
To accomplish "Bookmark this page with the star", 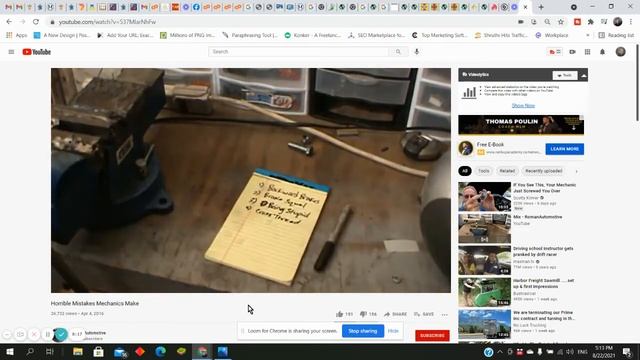I will click(561, 22).
